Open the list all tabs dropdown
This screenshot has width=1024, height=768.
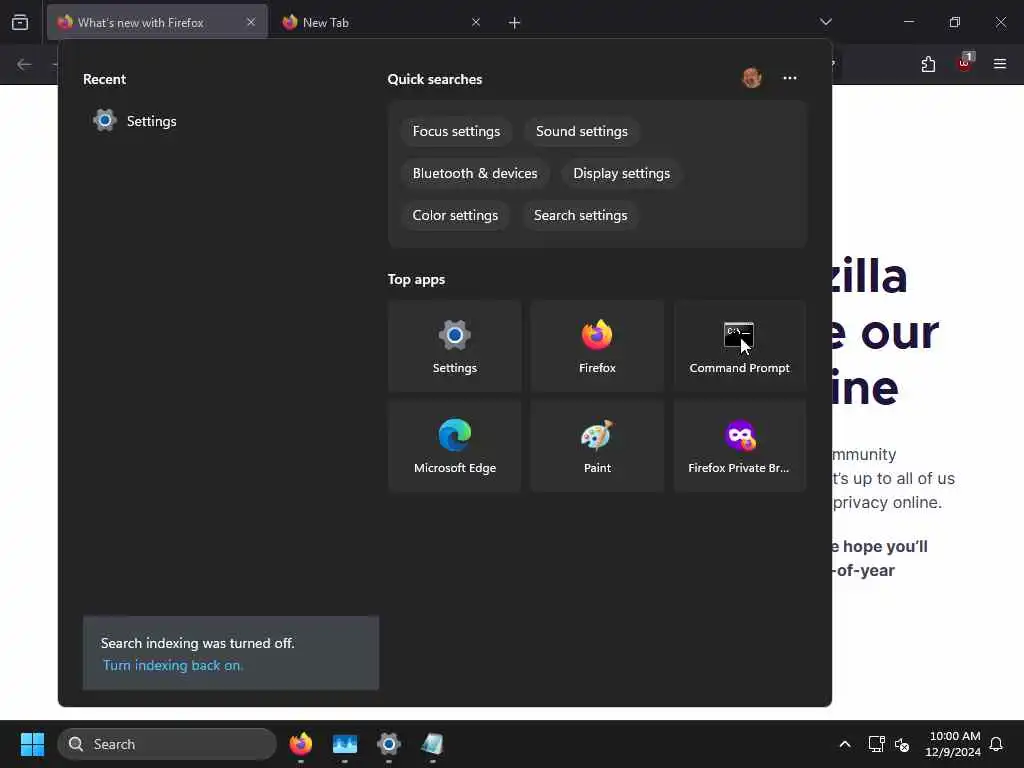tap(825, 22)
